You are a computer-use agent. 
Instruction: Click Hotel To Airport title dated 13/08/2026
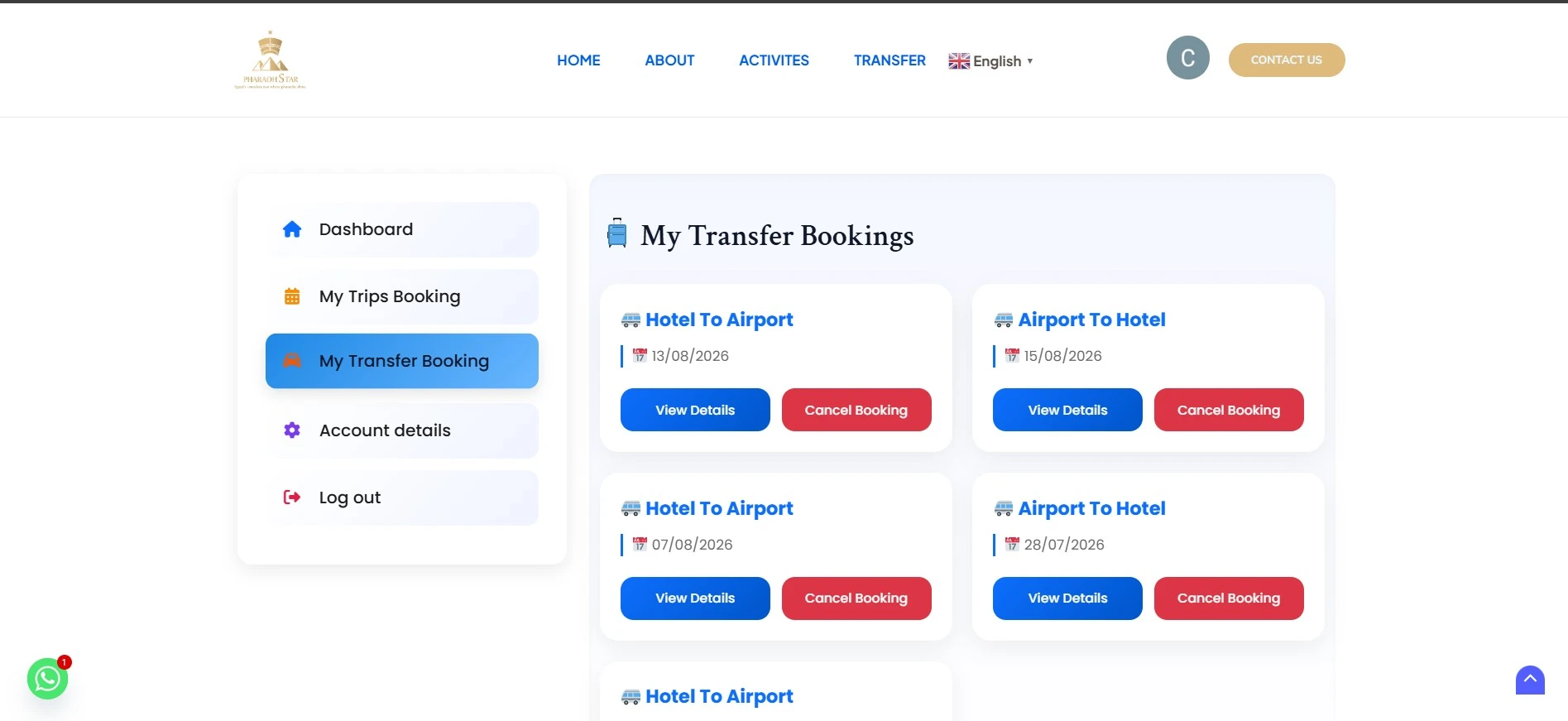coord(719,320)
